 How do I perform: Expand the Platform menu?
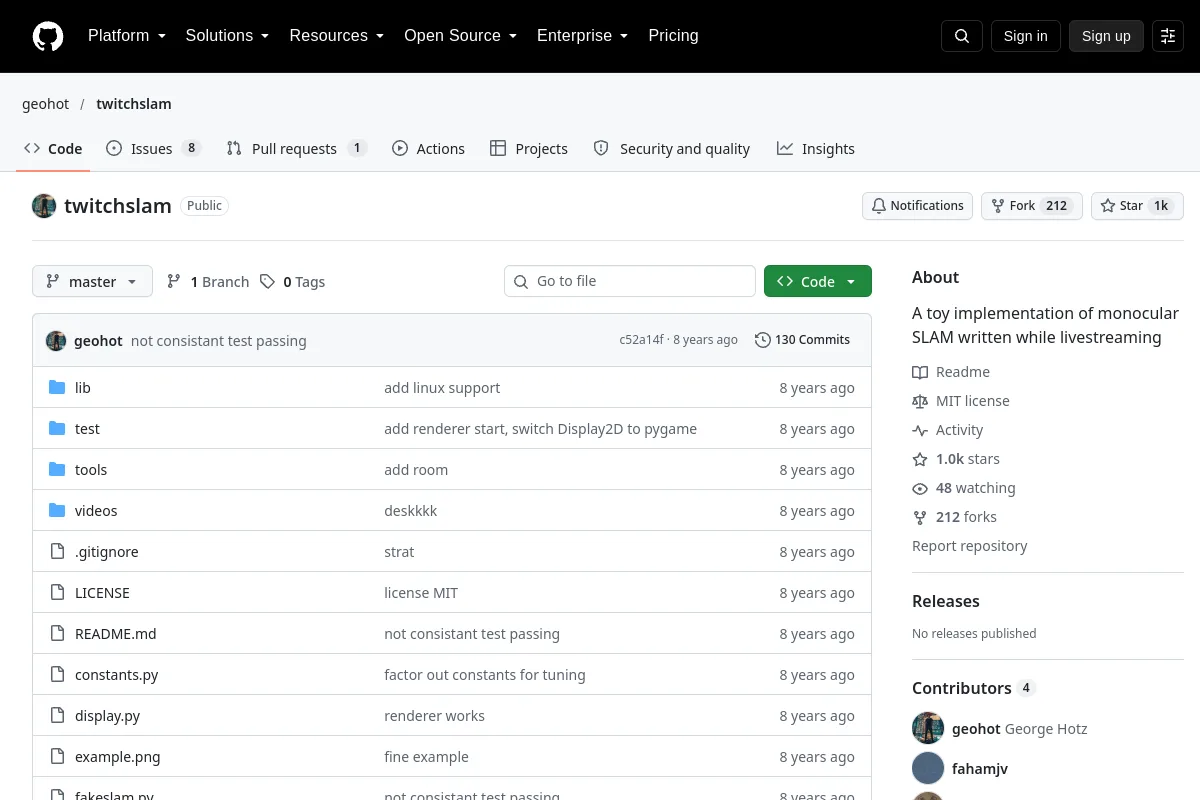pyautogui.click(x=126, y=36)
